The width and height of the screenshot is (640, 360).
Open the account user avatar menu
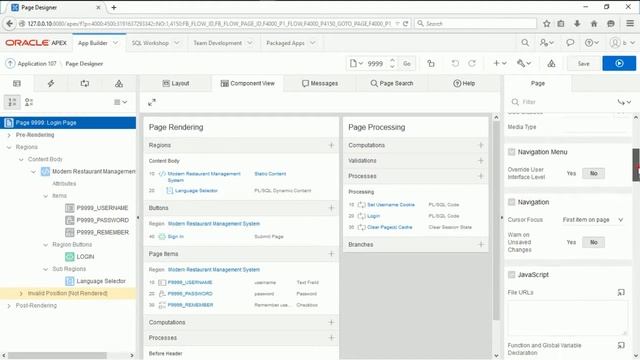[622, 42]
